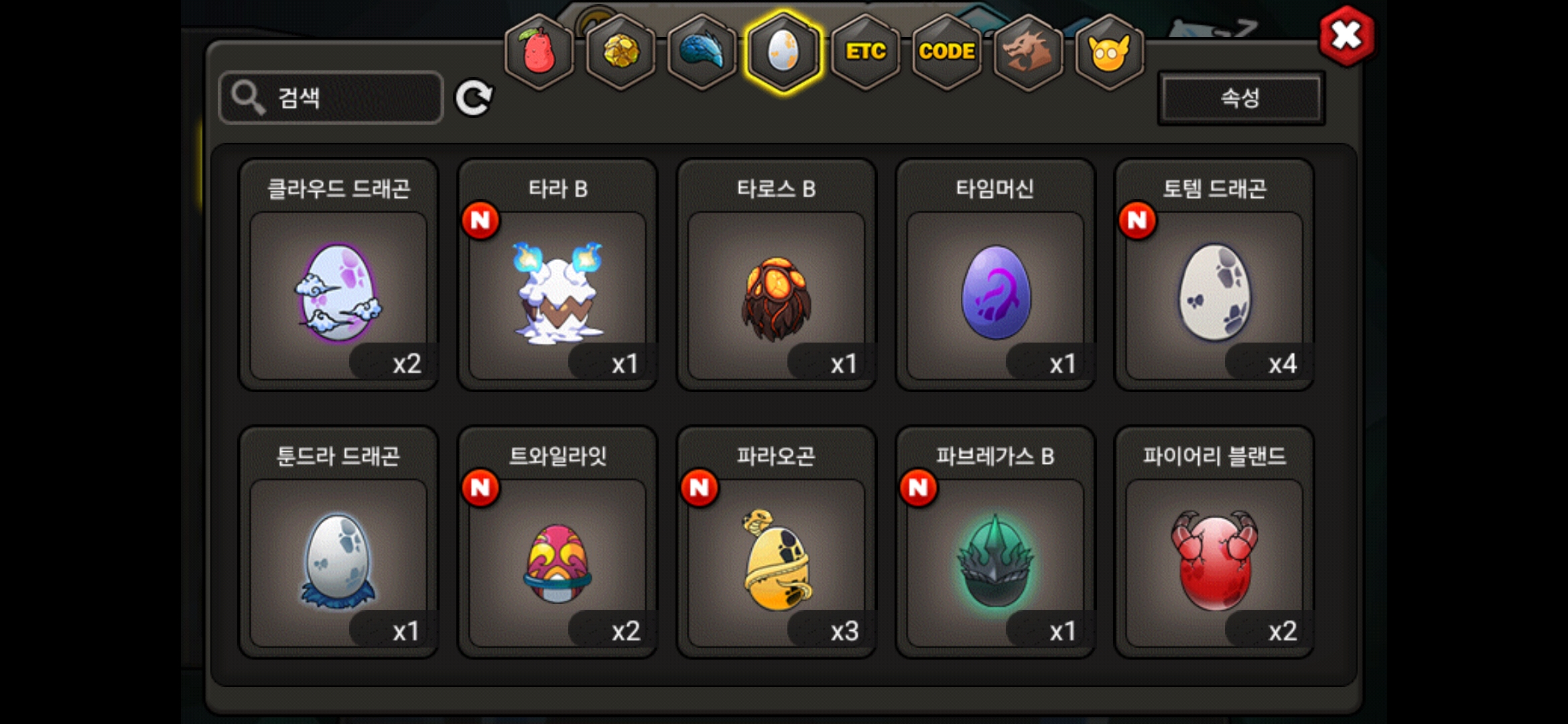Pick the purple 타임머신 egg

tap(996, 275)
